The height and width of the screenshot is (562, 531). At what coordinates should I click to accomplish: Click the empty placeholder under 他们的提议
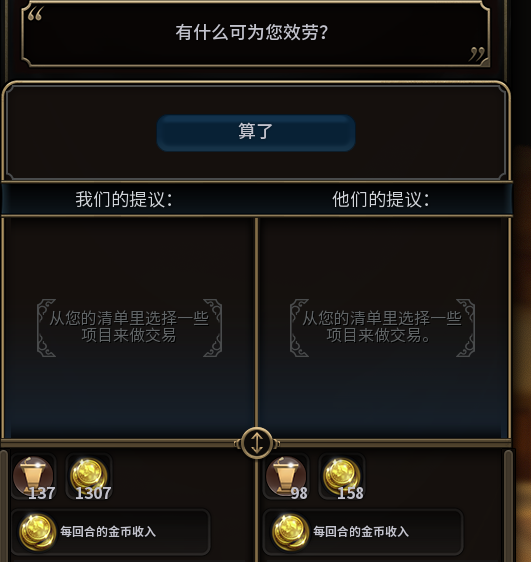382,328
